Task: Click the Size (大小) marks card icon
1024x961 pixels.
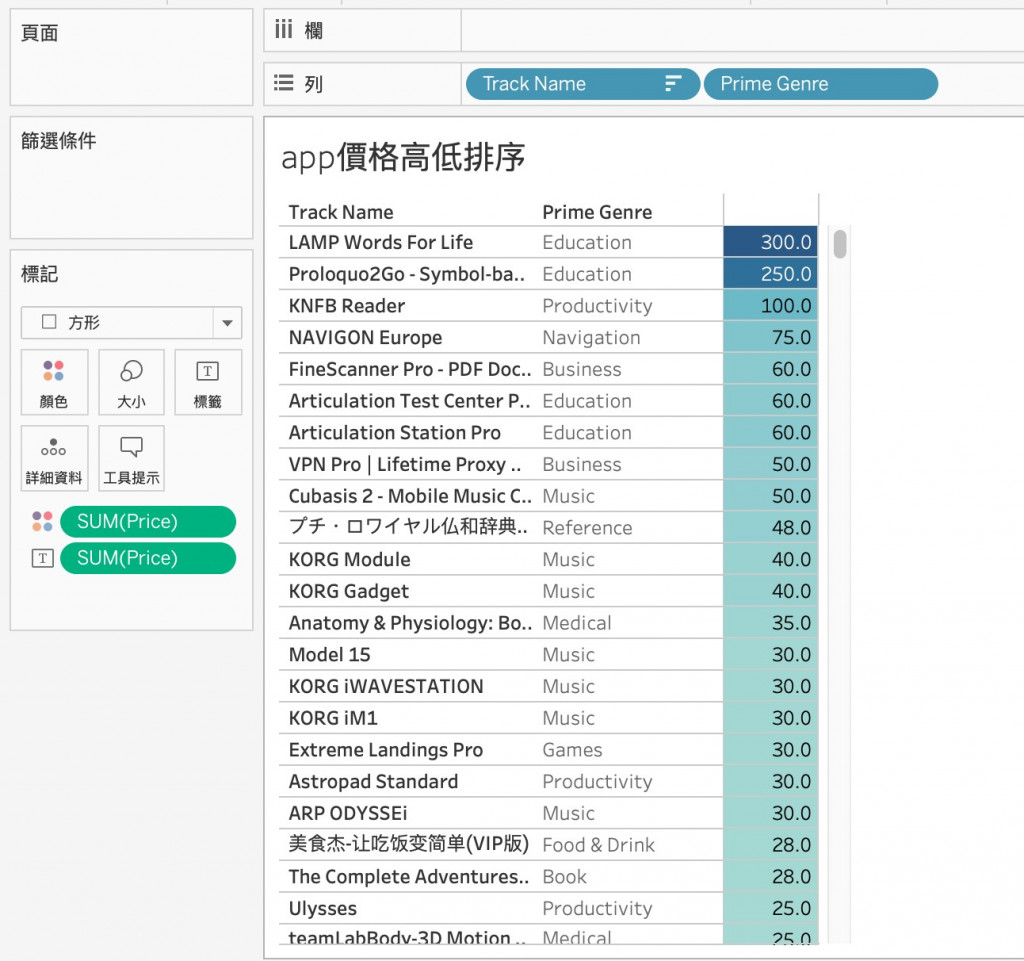Action: pyautogui.click(x=131, y=383)
